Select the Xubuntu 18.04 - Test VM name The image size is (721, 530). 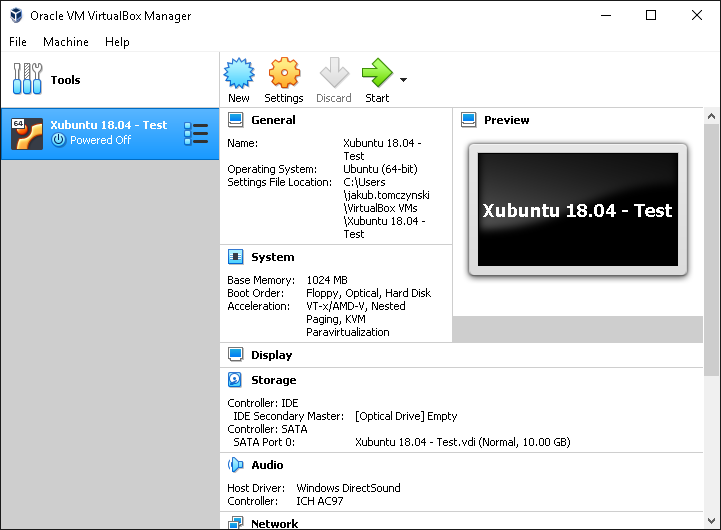click(109, 125)
